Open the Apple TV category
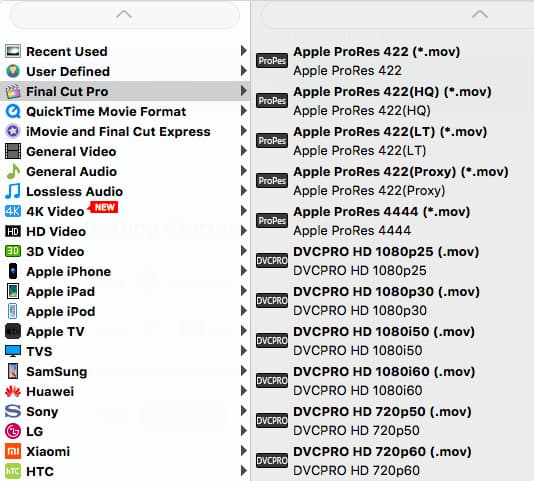The width and height of the screenshot is (534, 481). pos(125,331)
